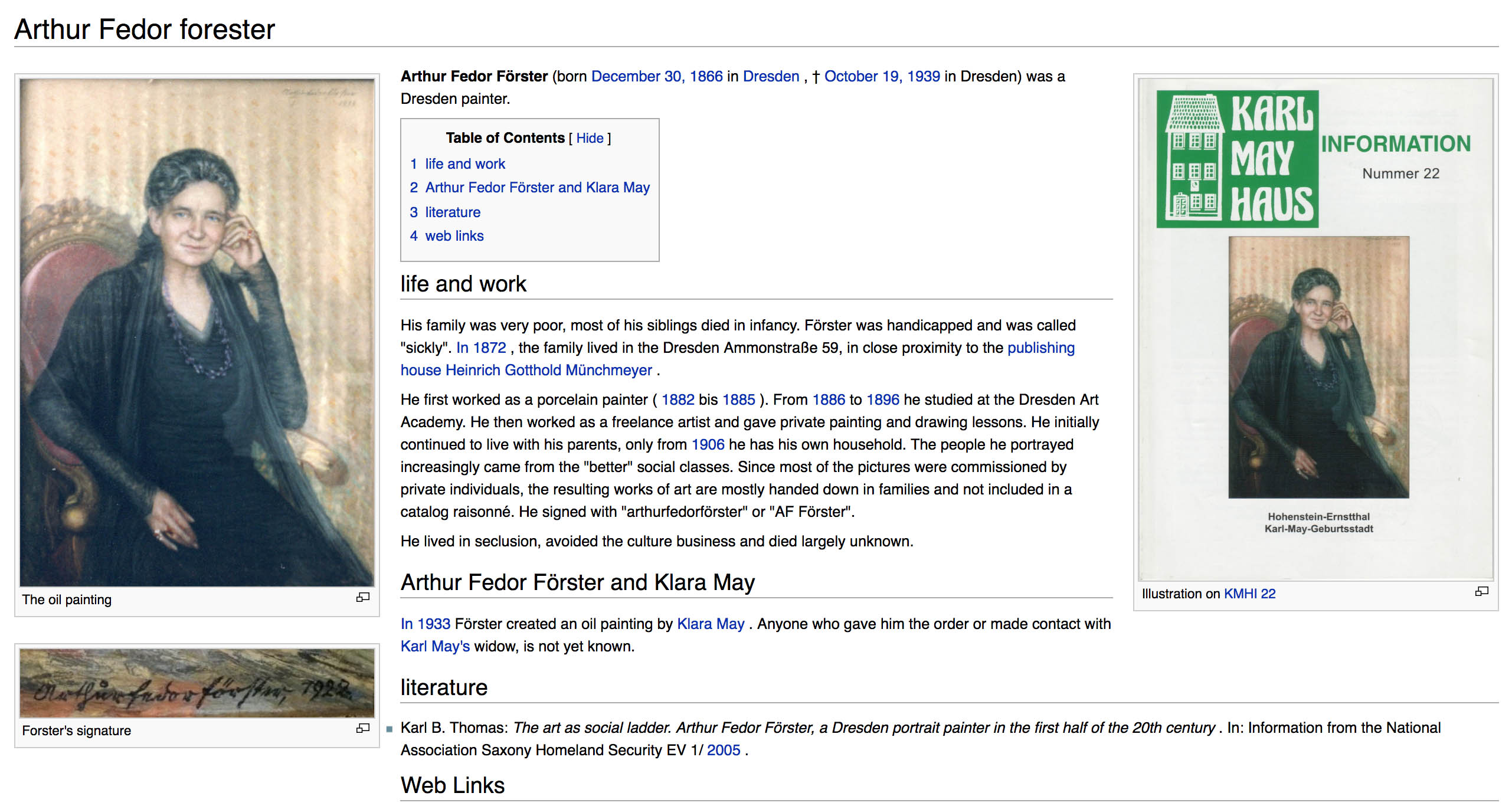The height and width of the screenshot is (806, 1512).
Task: Click enlarge icon next to KMHI 22 caption
Action: point(1481,591)
